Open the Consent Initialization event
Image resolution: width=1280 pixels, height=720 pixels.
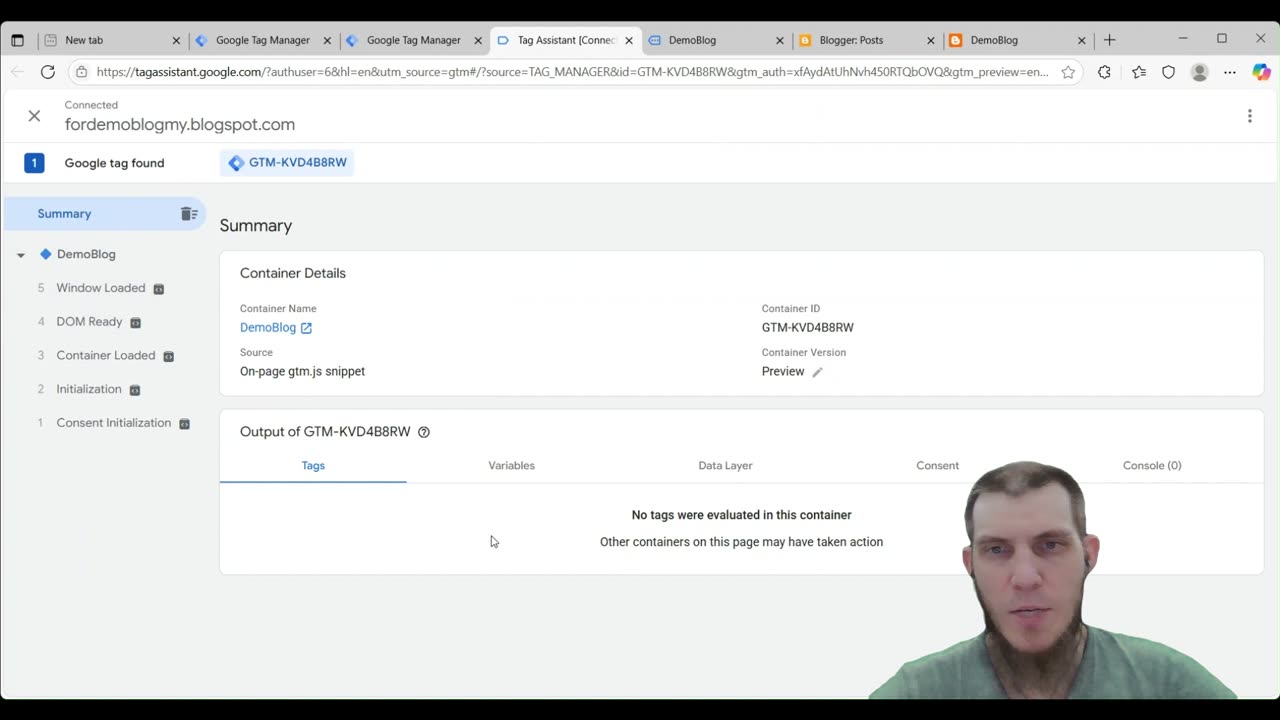(x=114, y=423)
